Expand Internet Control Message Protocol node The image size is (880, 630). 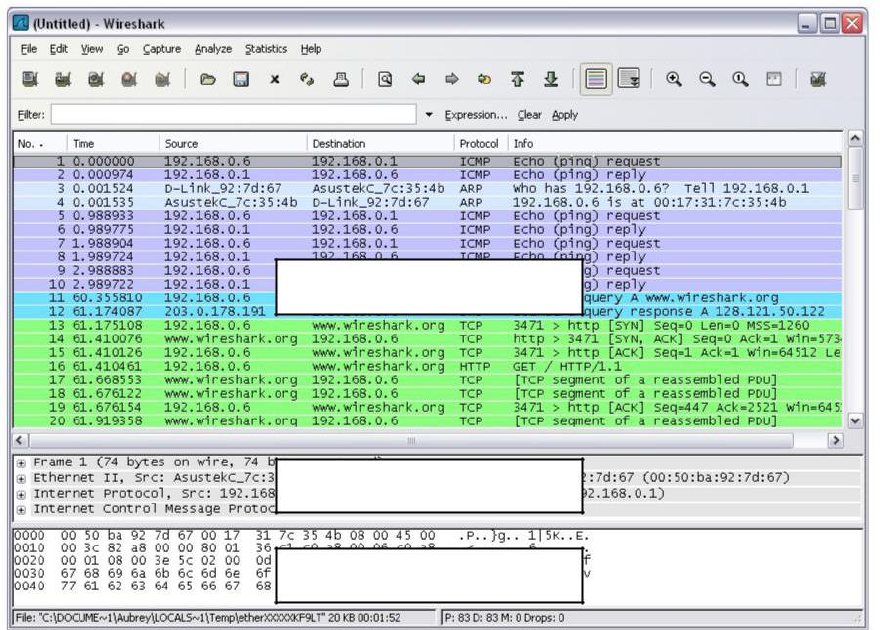(21, 510)
